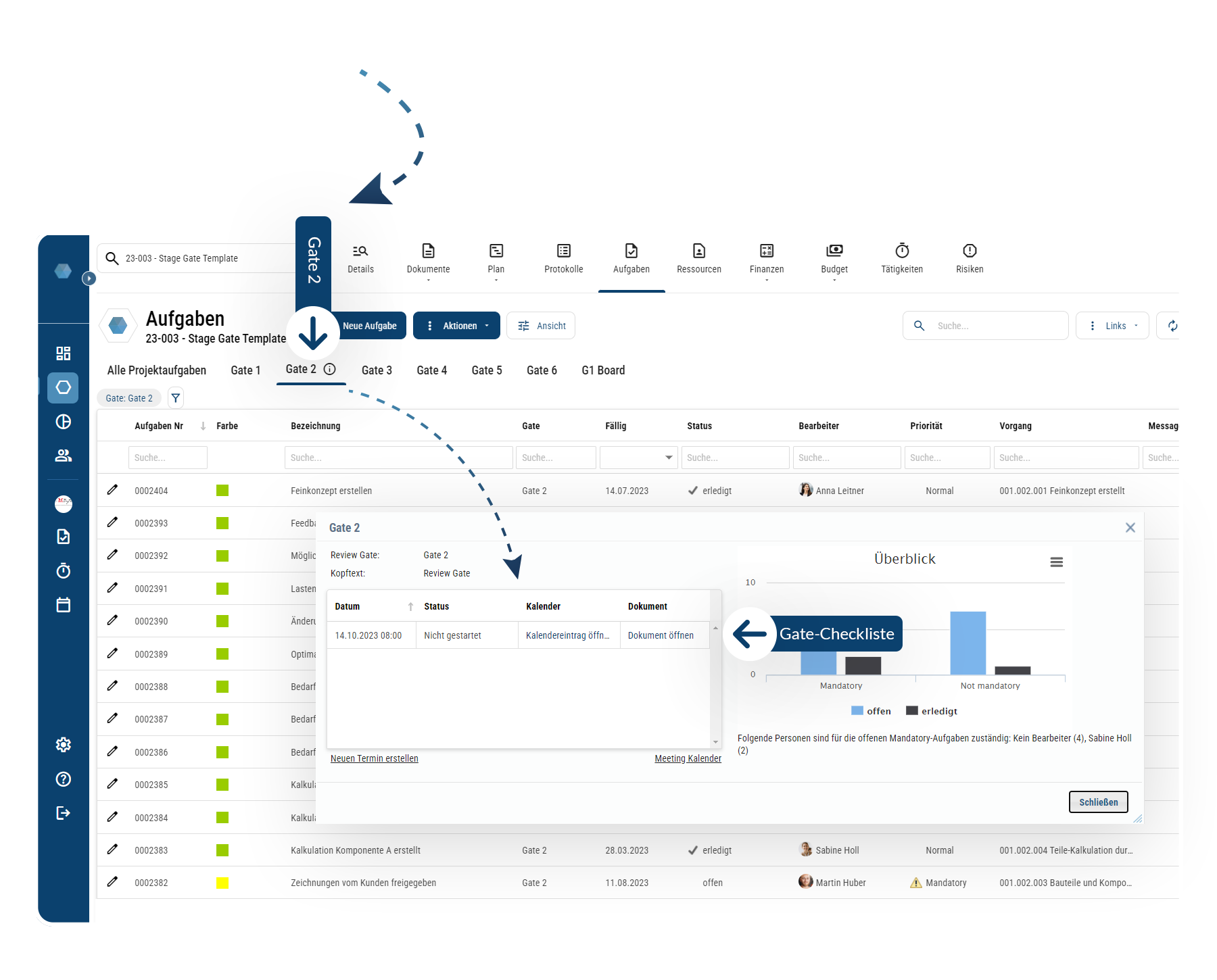This screenshot has height=980, width=1217.
Task: Open Budget toolbar item
Action: point(834,261)
